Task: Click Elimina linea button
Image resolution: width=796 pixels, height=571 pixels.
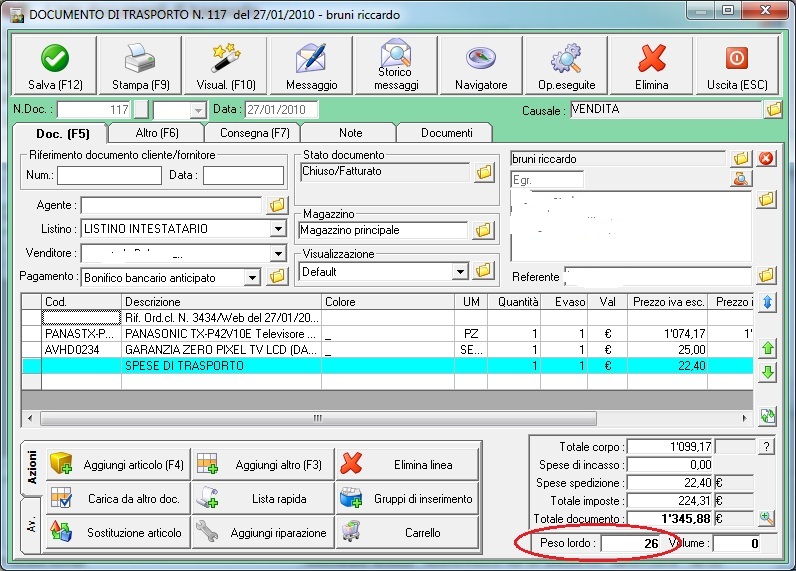Action: (x=407, y=464)
